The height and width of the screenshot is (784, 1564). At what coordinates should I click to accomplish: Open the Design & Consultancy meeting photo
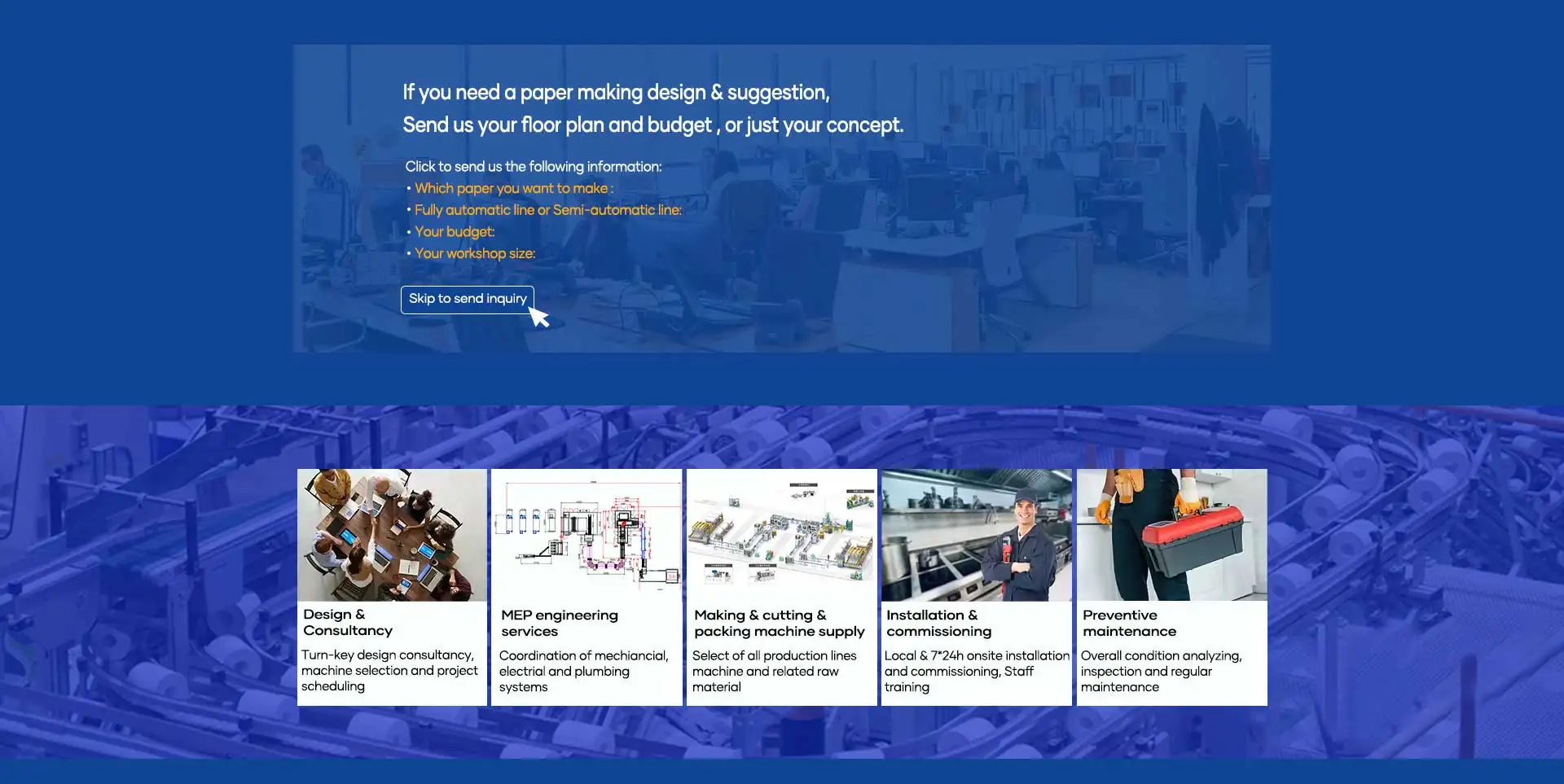(x=392, y=535)
